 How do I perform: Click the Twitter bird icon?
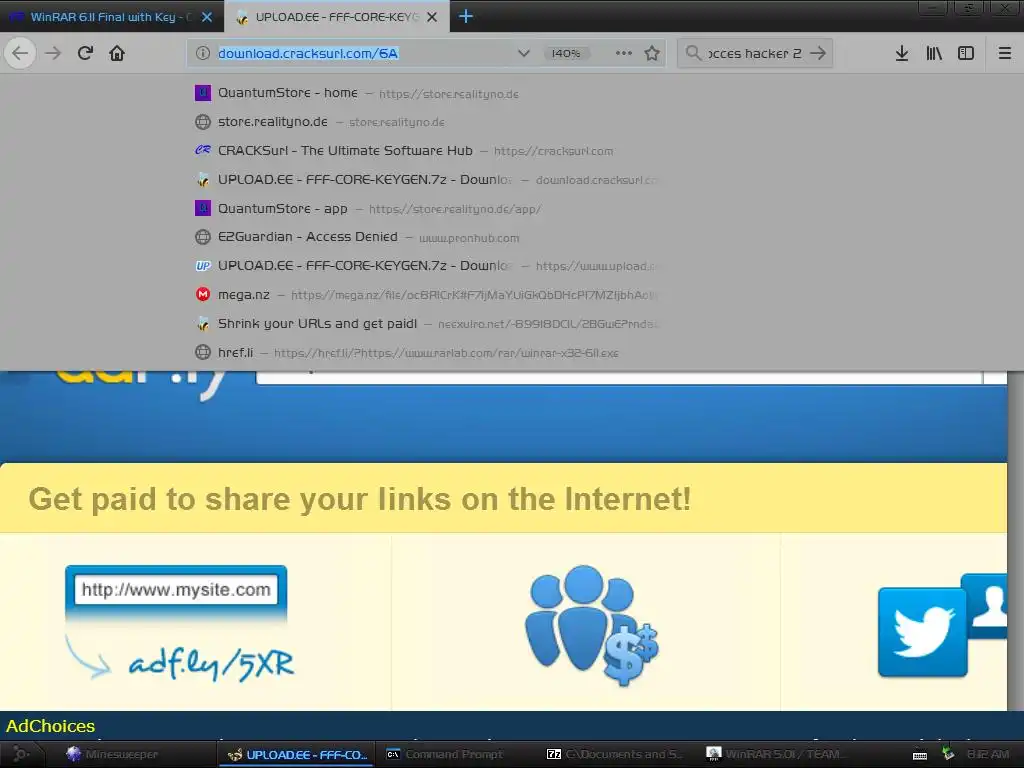pyautogui.click(x=922, y=632)
